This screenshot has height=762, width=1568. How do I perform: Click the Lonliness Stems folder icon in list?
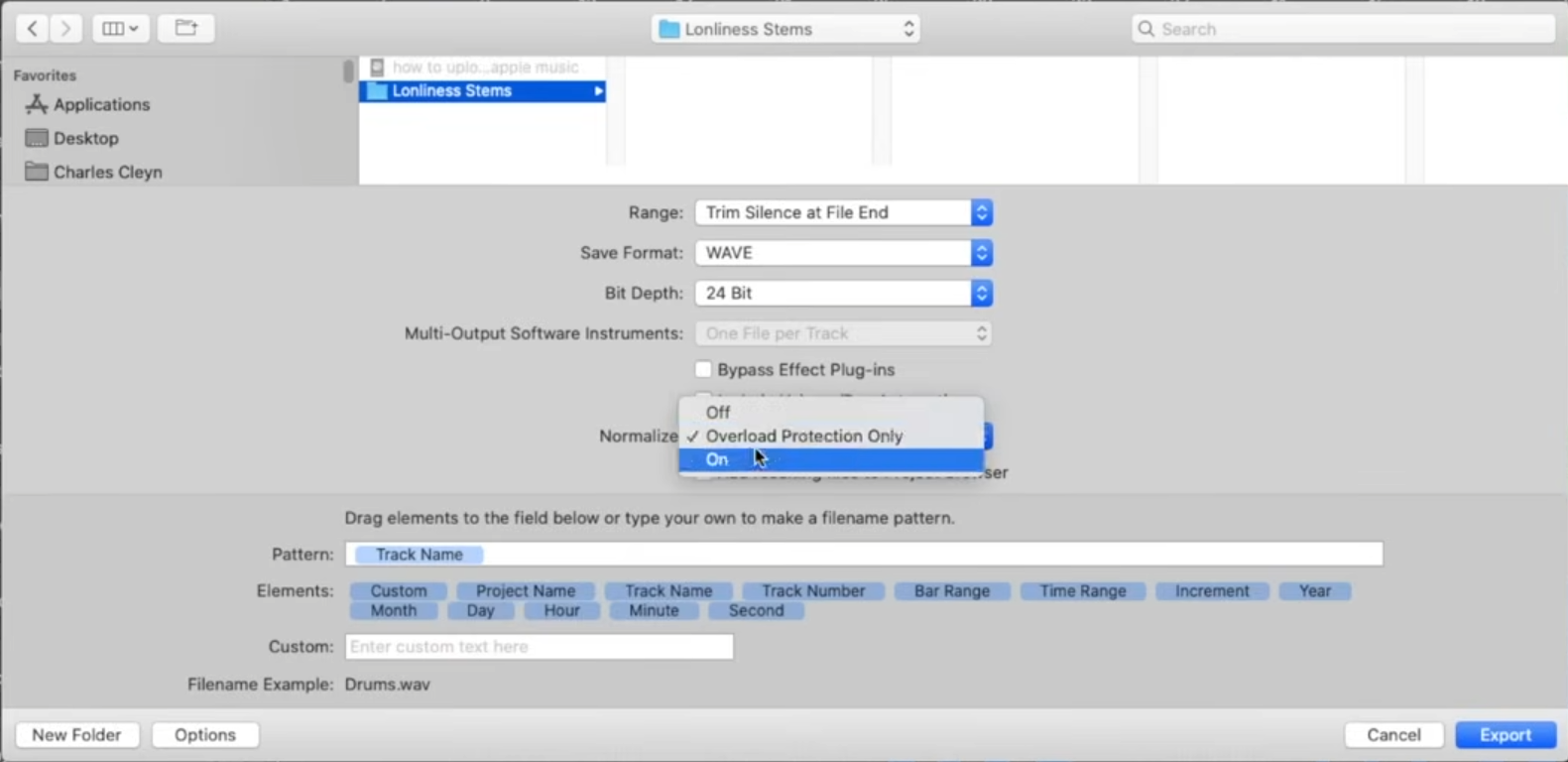coord(377,90)
